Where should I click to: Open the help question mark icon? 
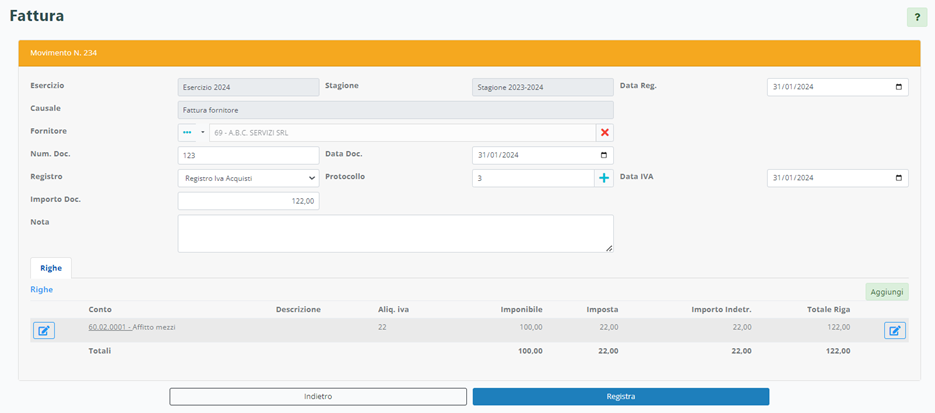pos(916,17)
